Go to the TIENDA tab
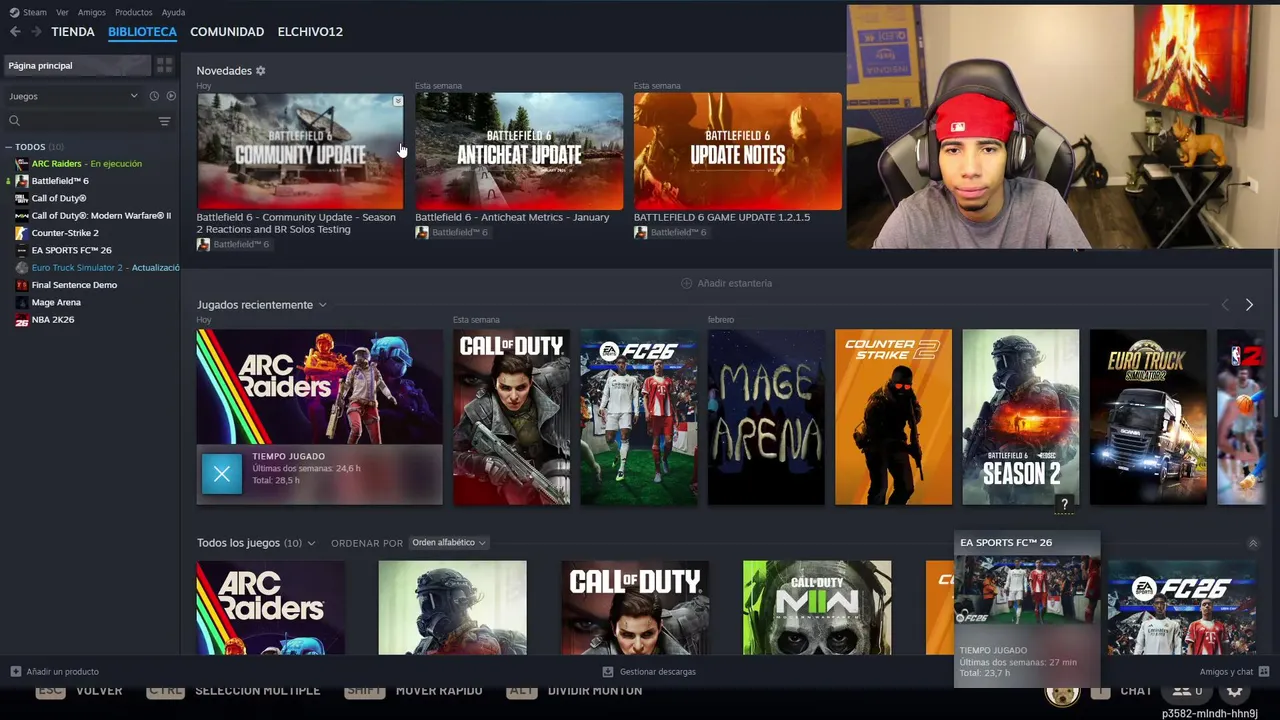Image resolution: width=1280 pixels, height=720 pixels. [73, 32]
